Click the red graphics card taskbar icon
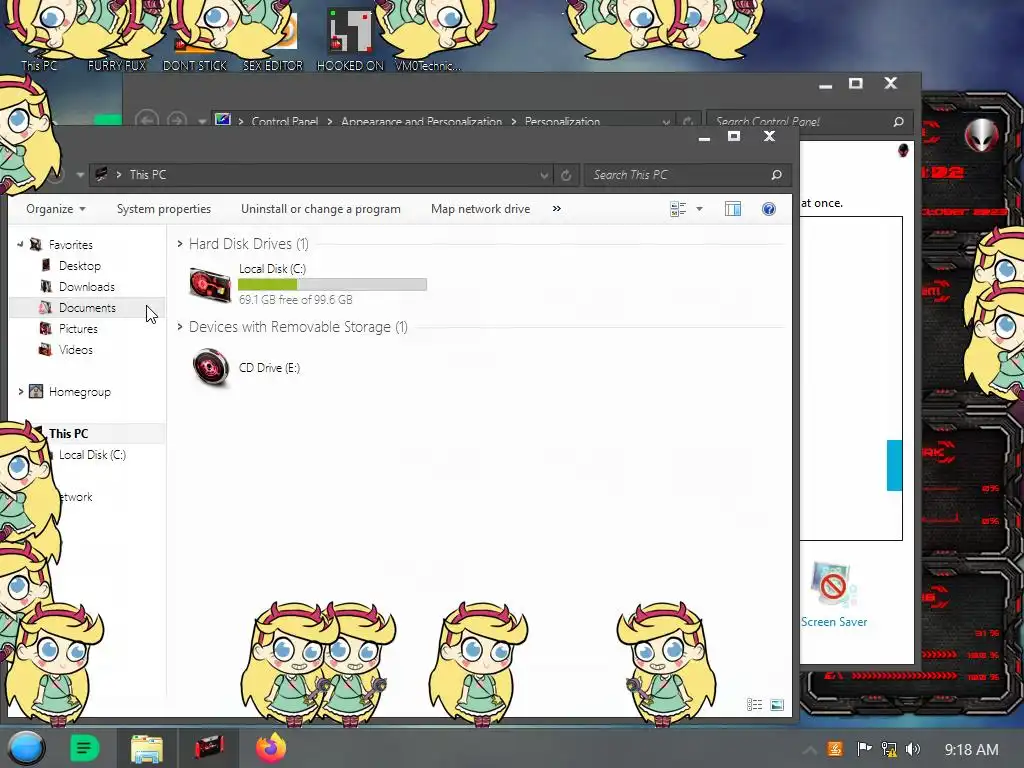1024x768 pixels. [x=209, y=748]
